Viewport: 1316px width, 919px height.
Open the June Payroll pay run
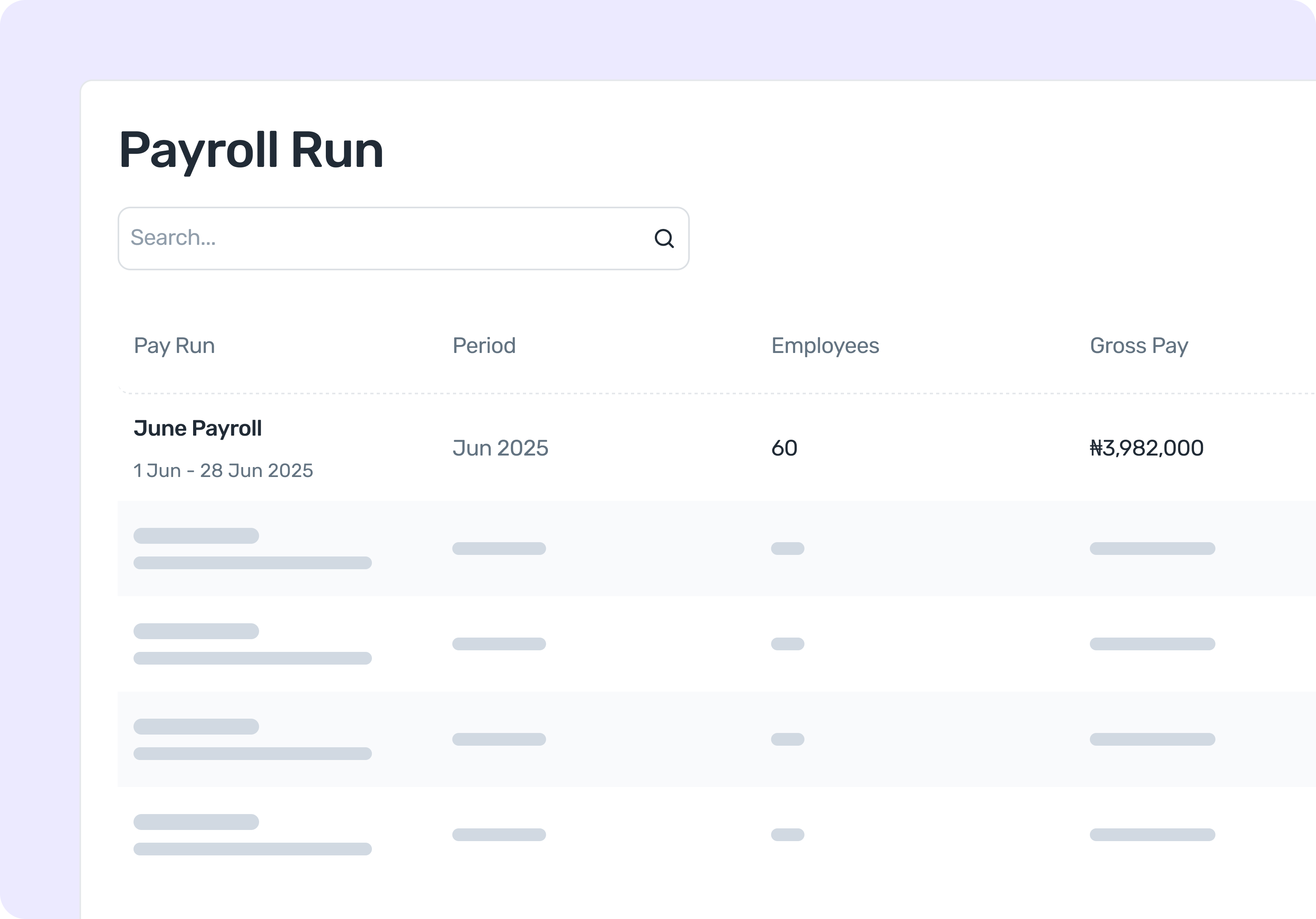pos(198,428)
